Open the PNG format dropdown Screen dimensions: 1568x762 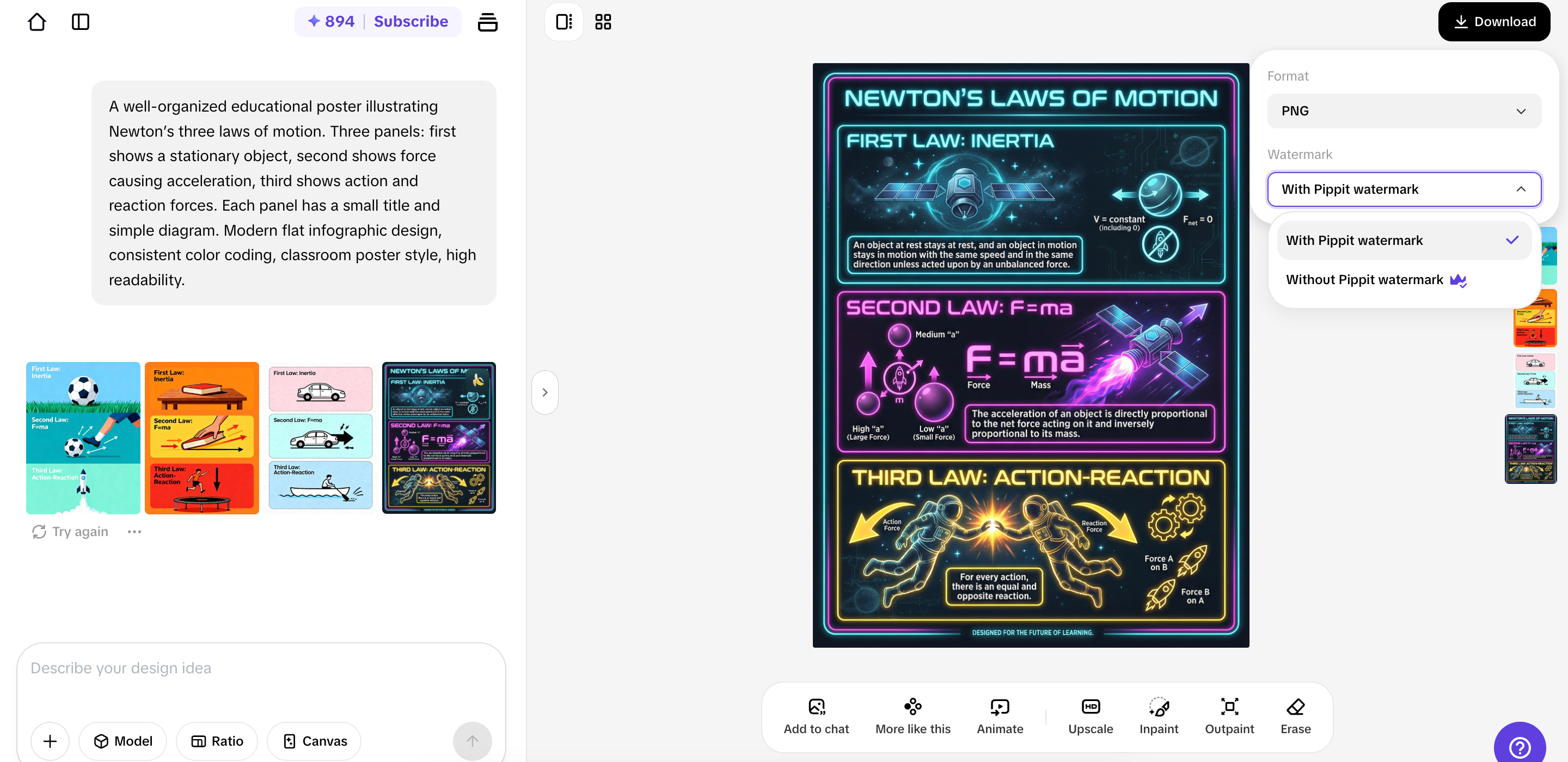(1403, 111)
